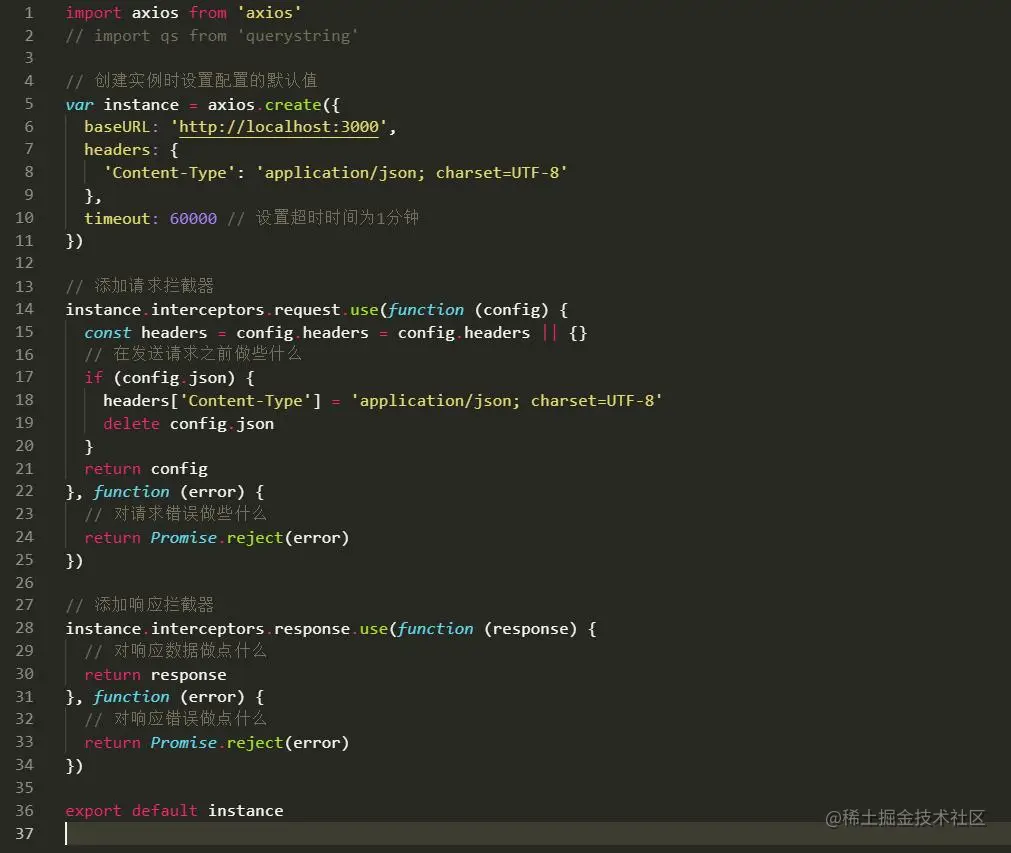Click the 'Content-Type' key on line 18

[x=246, y=401]
